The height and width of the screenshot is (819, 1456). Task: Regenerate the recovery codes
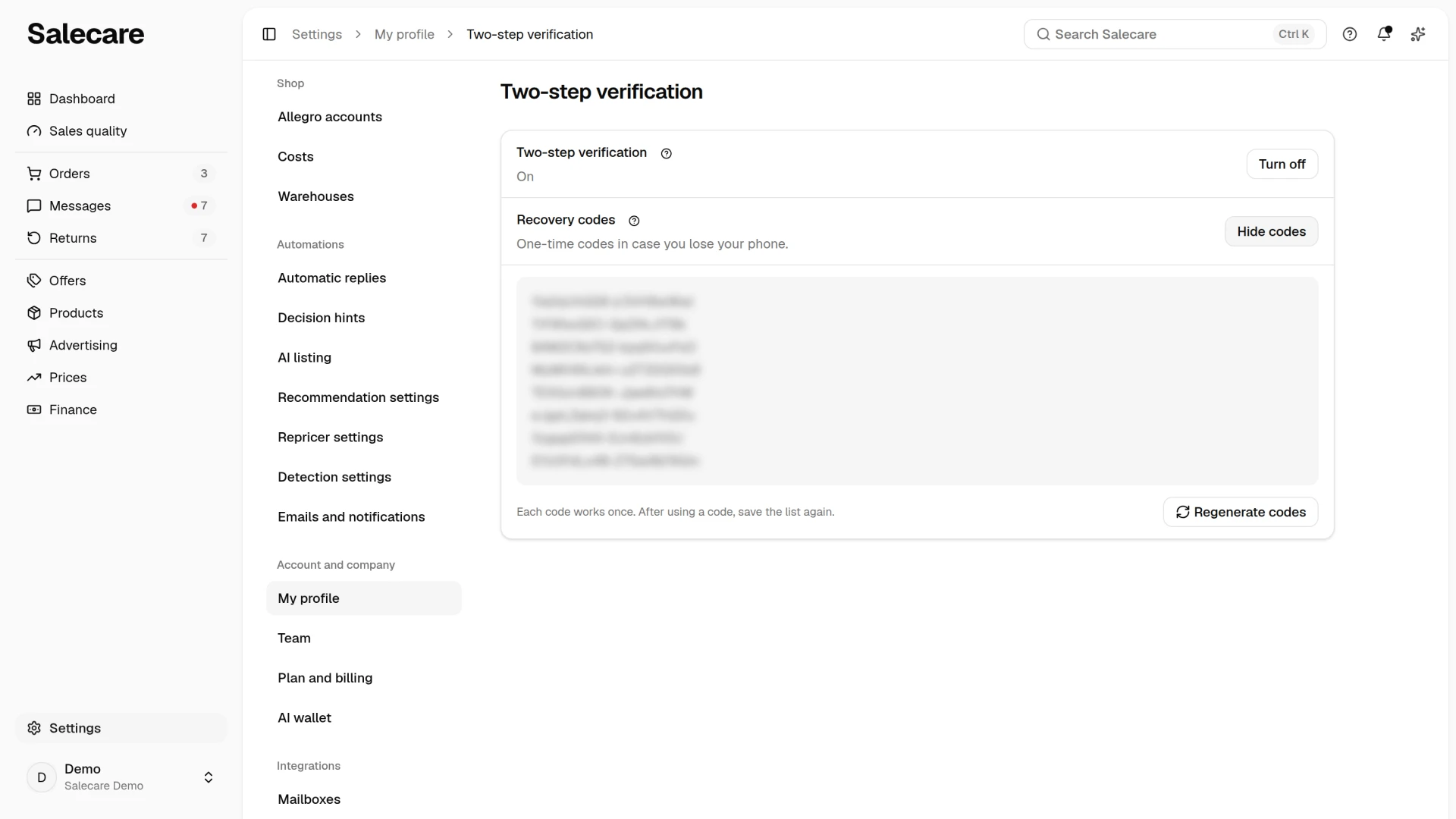[1240, 512]
